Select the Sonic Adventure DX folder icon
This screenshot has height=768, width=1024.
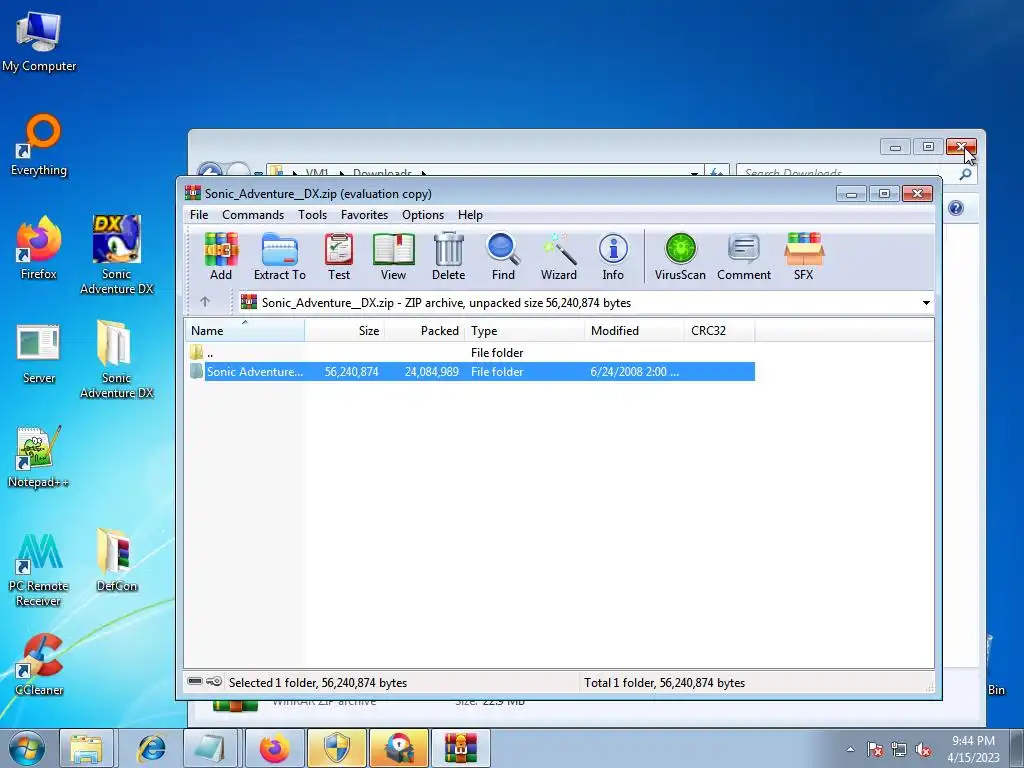point(116,358)
